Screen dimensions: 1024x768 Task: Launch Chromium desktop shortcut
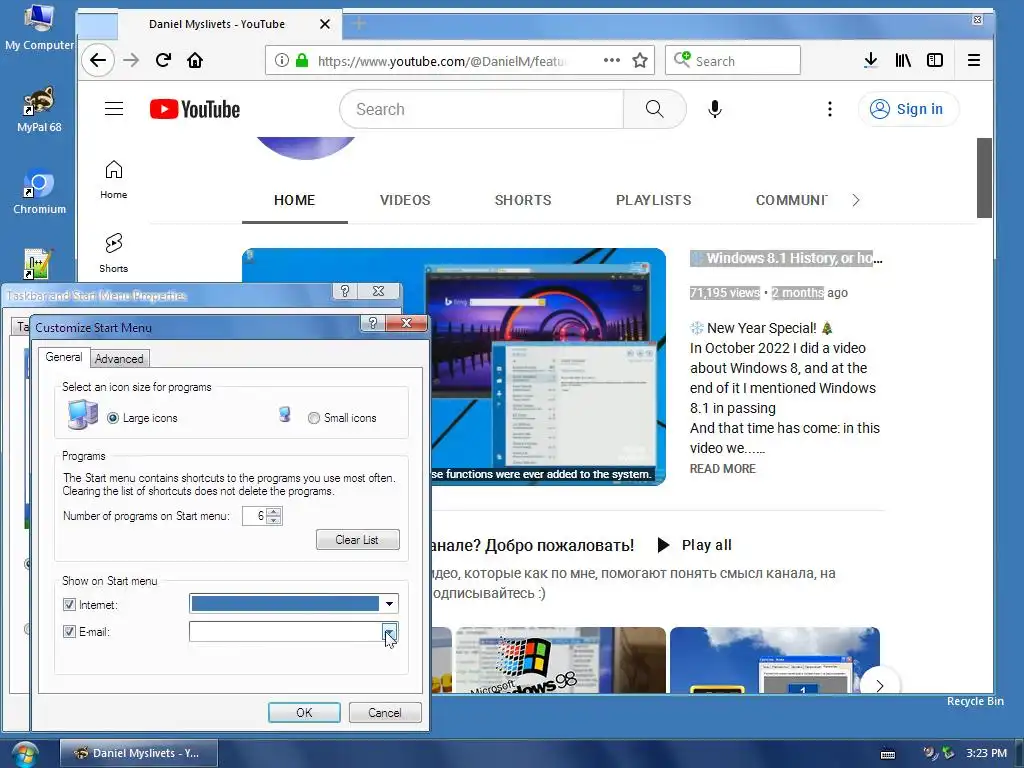(39, 191)
